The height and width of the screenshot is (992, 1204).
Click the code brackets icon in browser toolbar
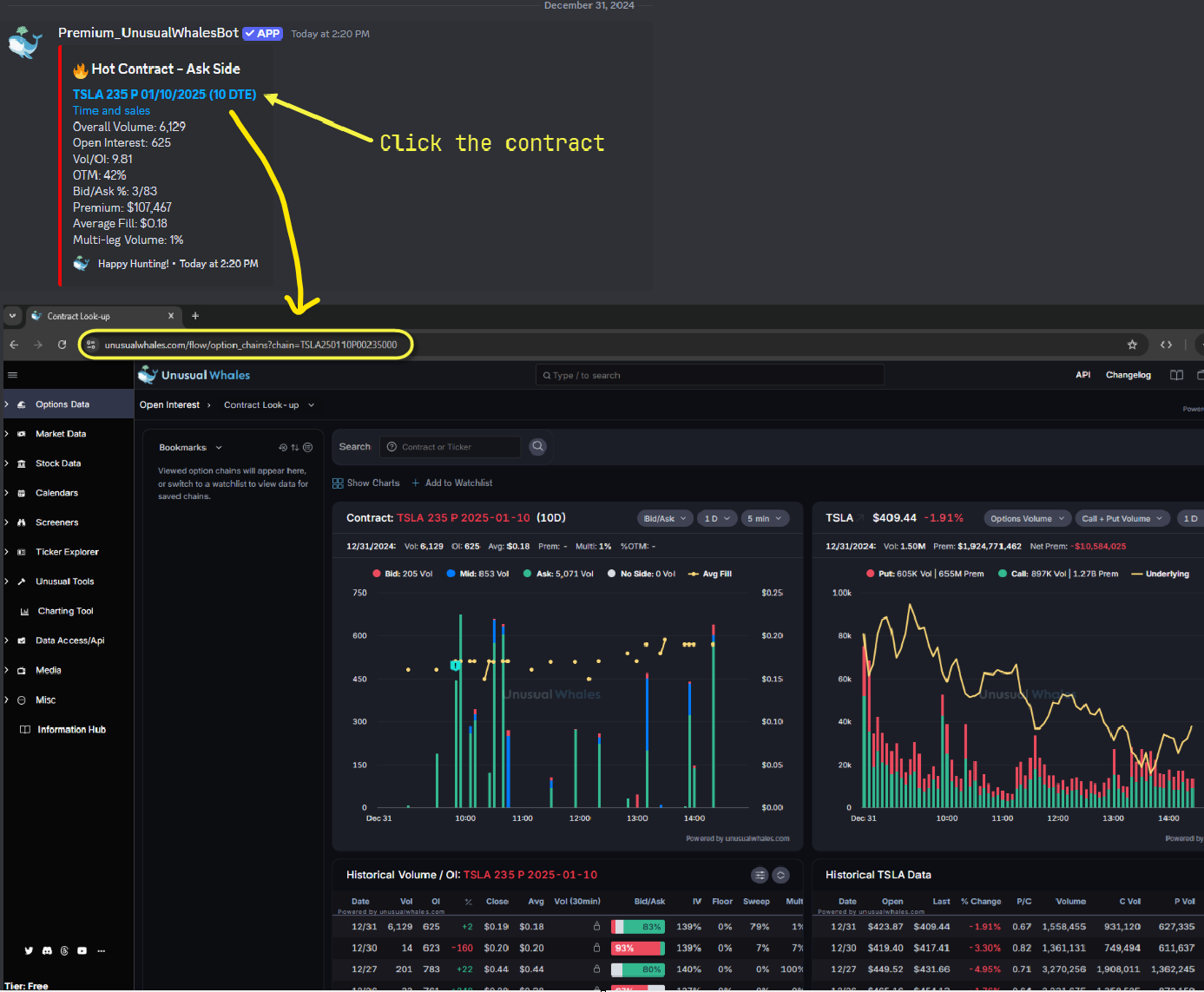click(x=1166, y=345)
